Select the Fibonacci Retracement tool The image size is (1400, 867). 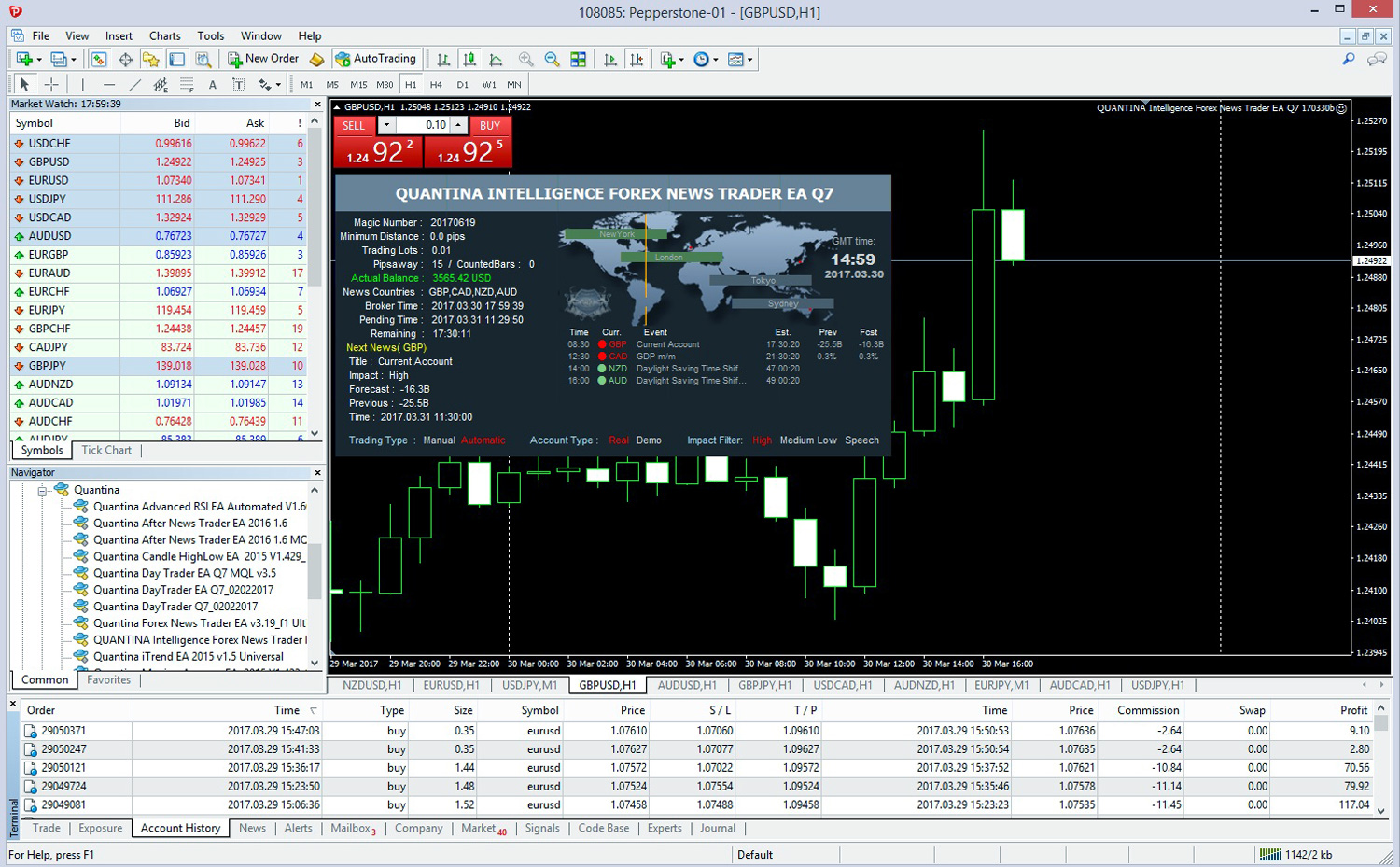coord(187,84)
